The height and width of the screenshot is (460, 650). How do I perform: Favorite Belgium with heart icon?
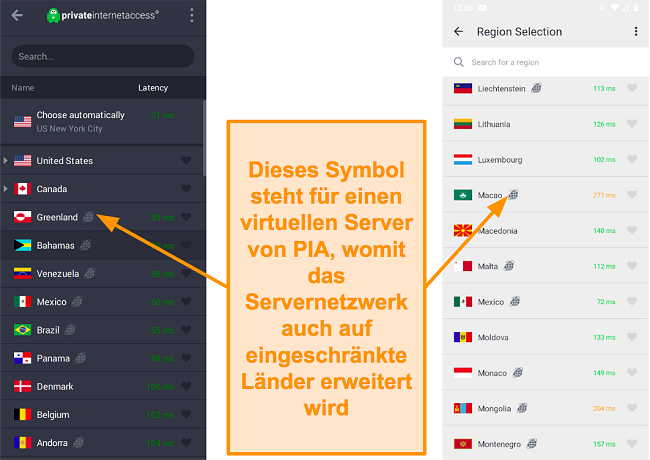pos(187,414)
